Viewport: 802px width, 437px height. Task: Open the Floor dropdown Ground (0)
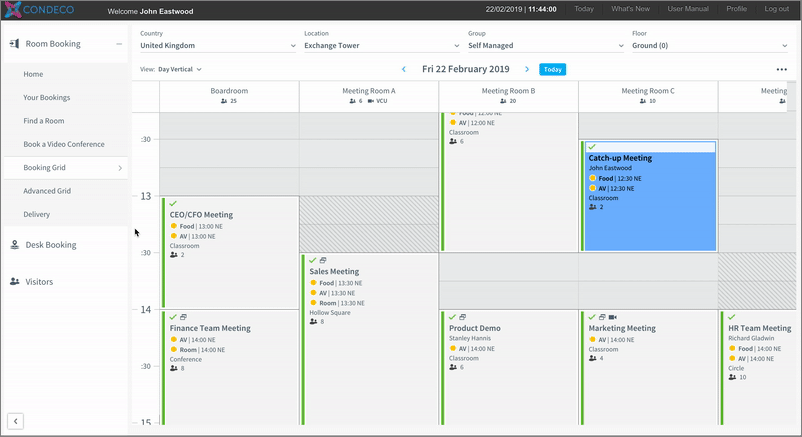coord(709,46)
